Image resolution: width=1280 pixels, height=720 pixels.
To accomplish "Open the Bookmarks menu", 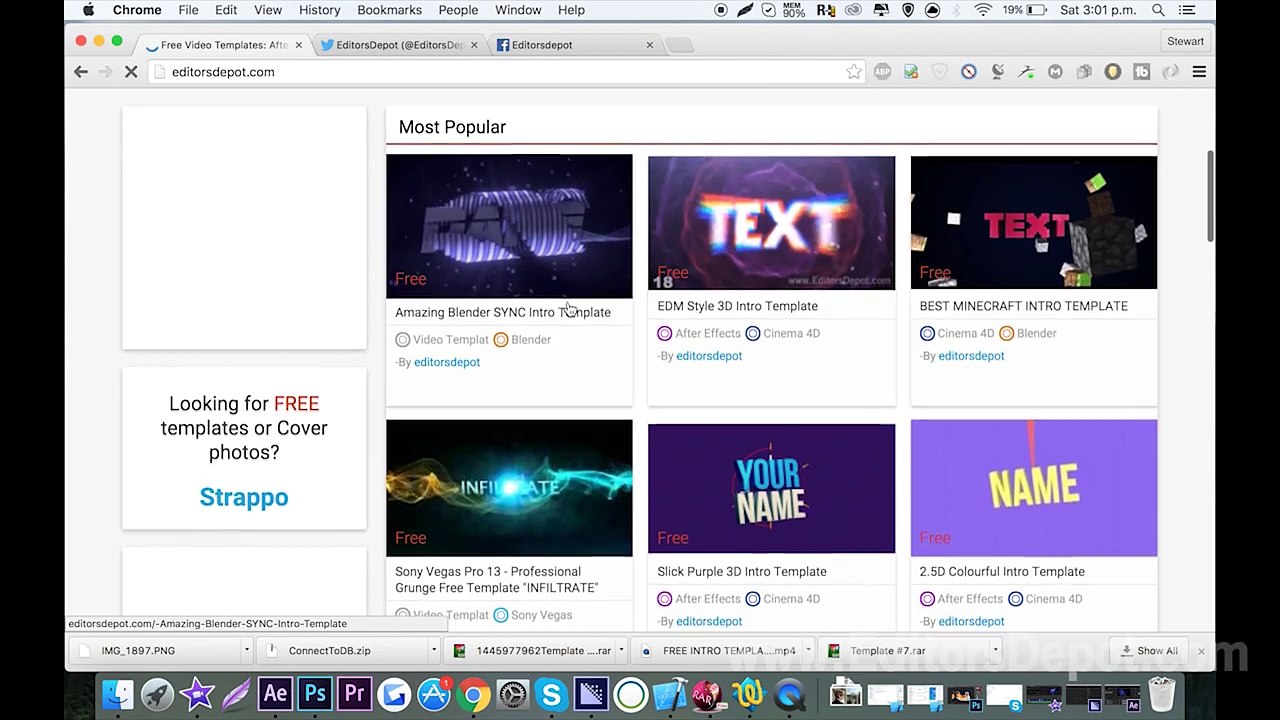I will (389, 10).
